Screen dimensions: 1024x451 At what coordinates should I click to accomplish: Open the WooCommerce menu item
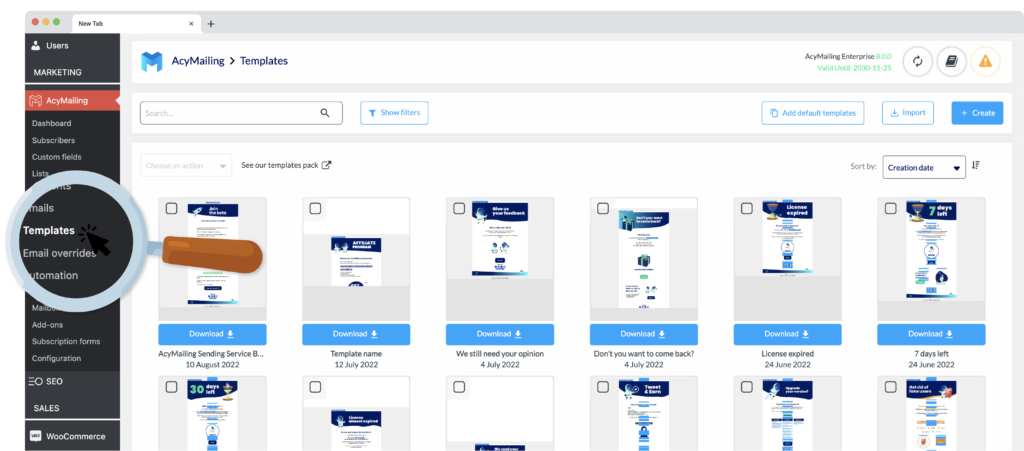tap(72, 436)
